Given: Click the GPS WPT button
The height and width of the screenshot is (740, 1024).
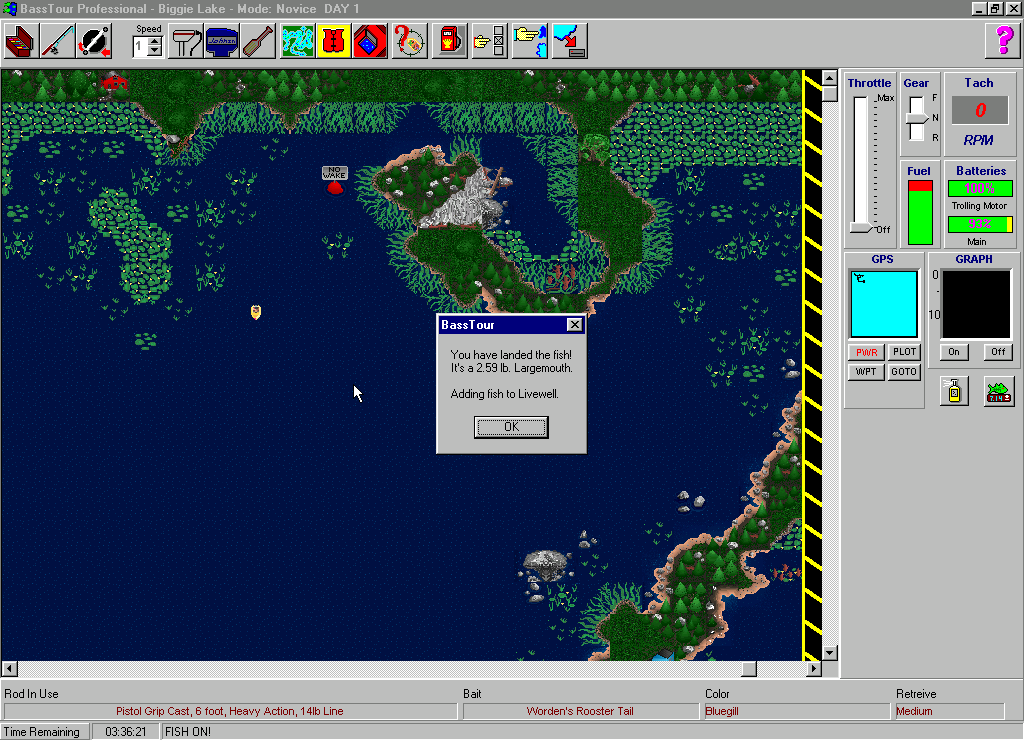Looking at the screenshot, I should point(866,372).
